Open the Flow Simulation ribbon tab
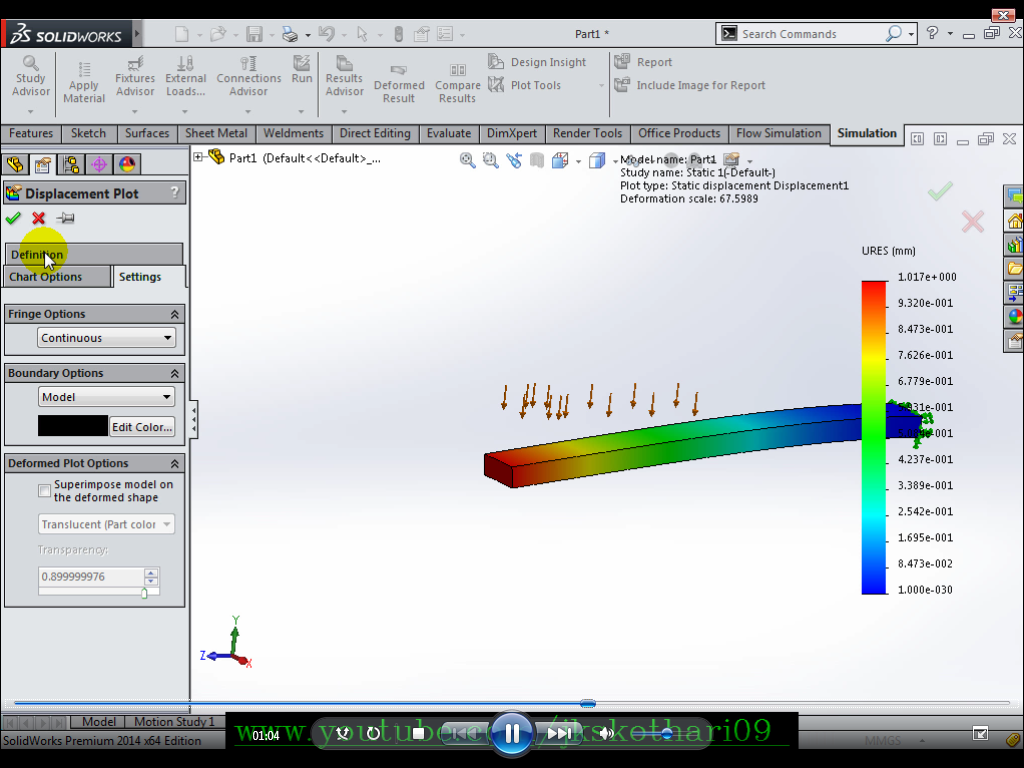The height and width of the screenshot is (768, 1024). [779, 133]
